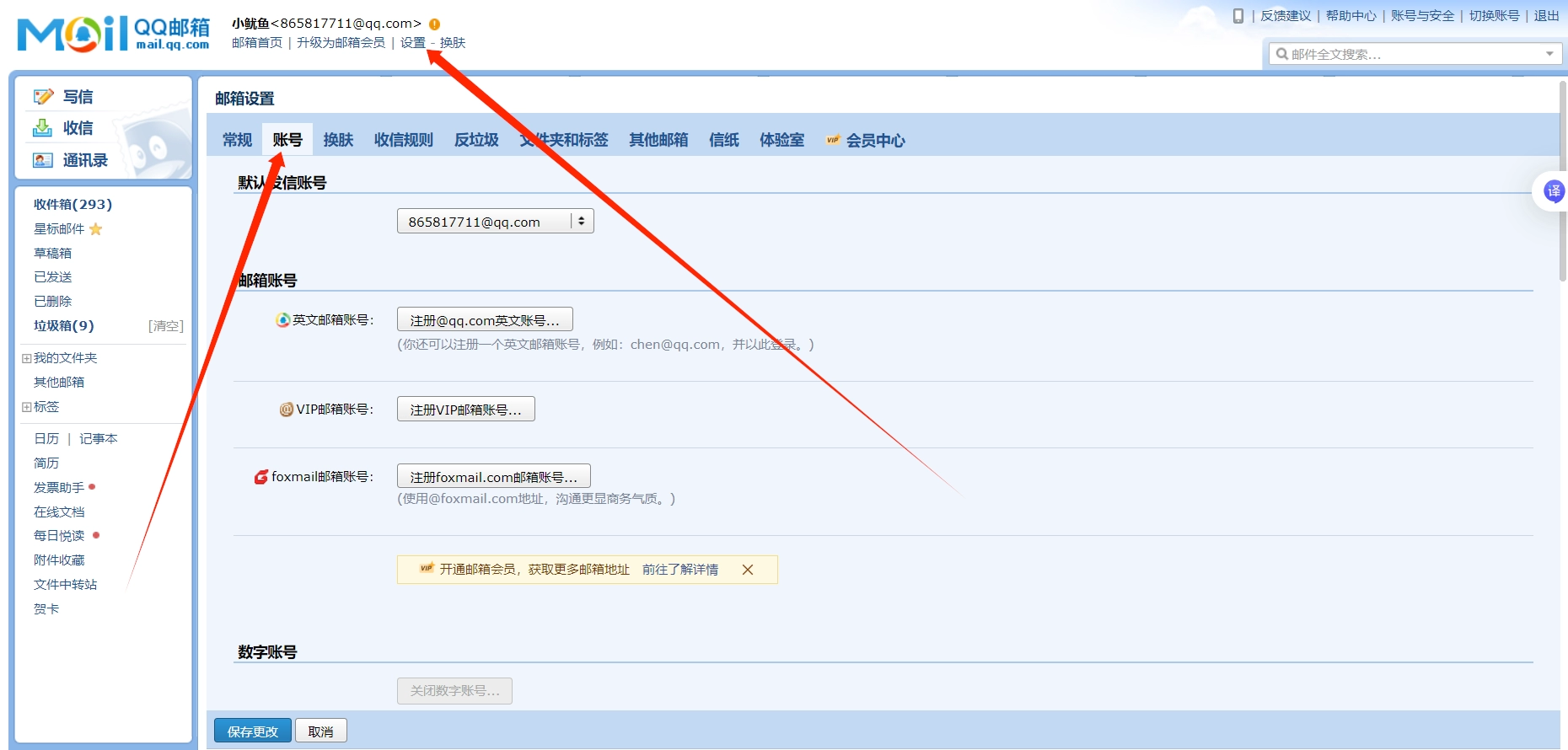Open 在线文档 in sidebar
1568x750 pixels.
tap(59, 512)
